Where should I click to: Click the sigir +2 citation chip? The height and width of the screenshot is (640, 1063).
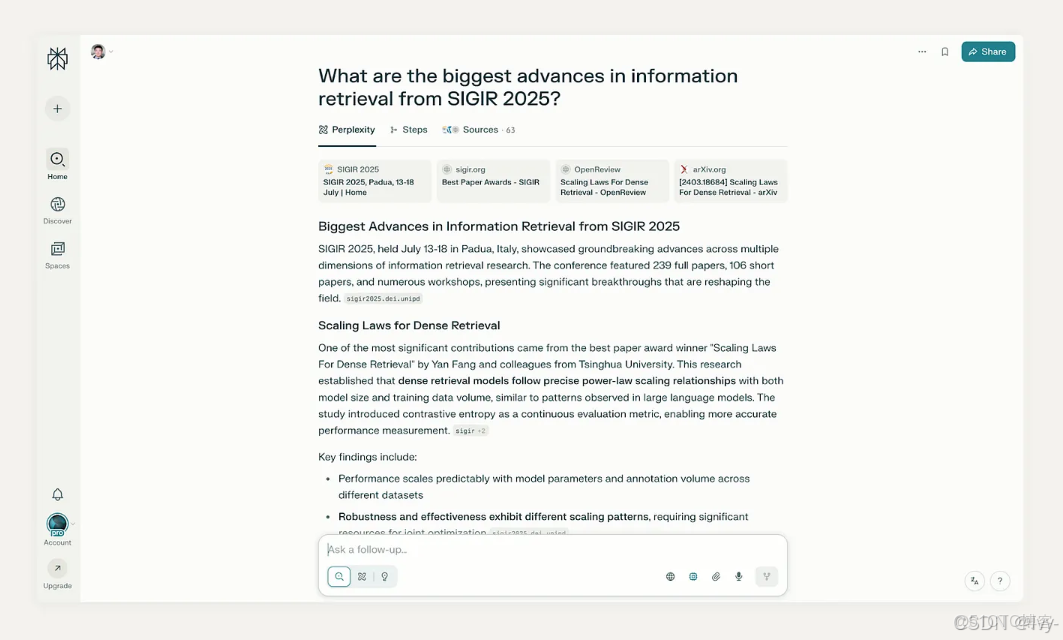point(470,431)
